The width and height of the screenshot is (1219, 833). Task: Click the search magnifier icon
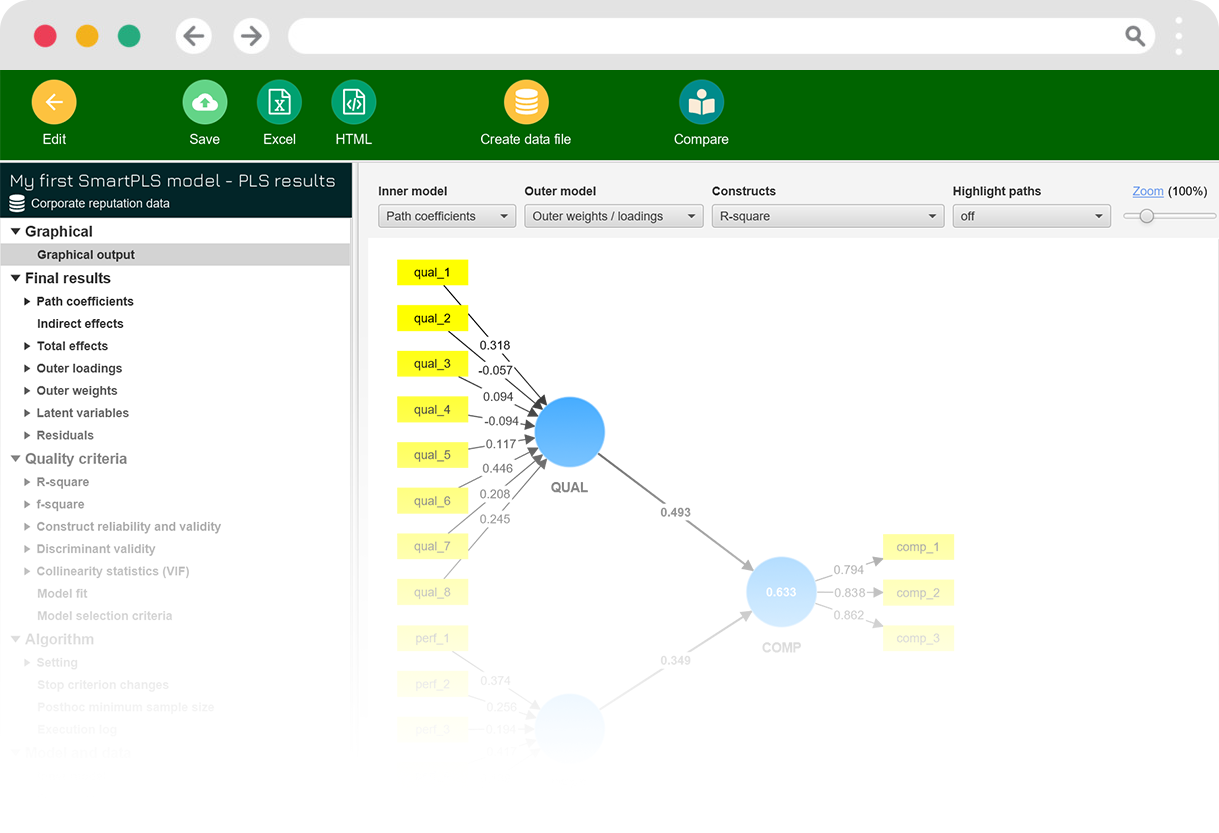coord(1135,37)
